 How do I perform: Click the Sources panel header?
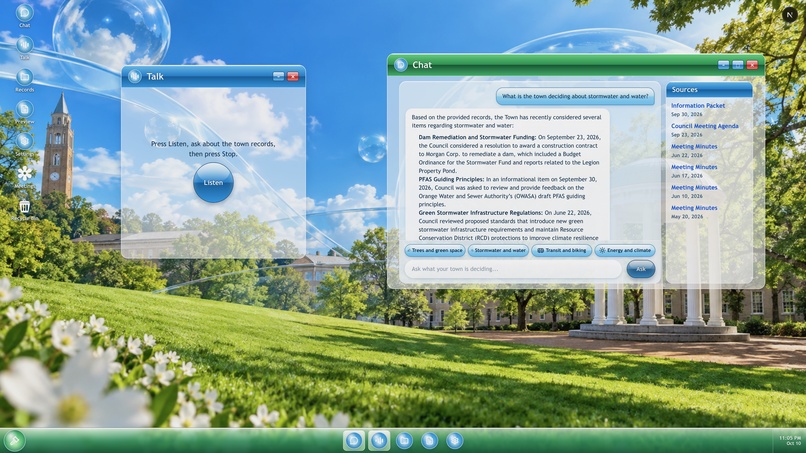click(709, 89)
